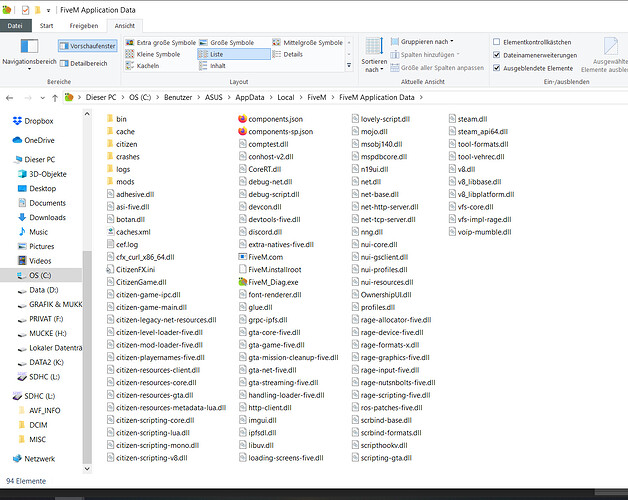The image size is (628, 500).
Task: Switch to the Start ribbon tab
Action: (46, 26)
